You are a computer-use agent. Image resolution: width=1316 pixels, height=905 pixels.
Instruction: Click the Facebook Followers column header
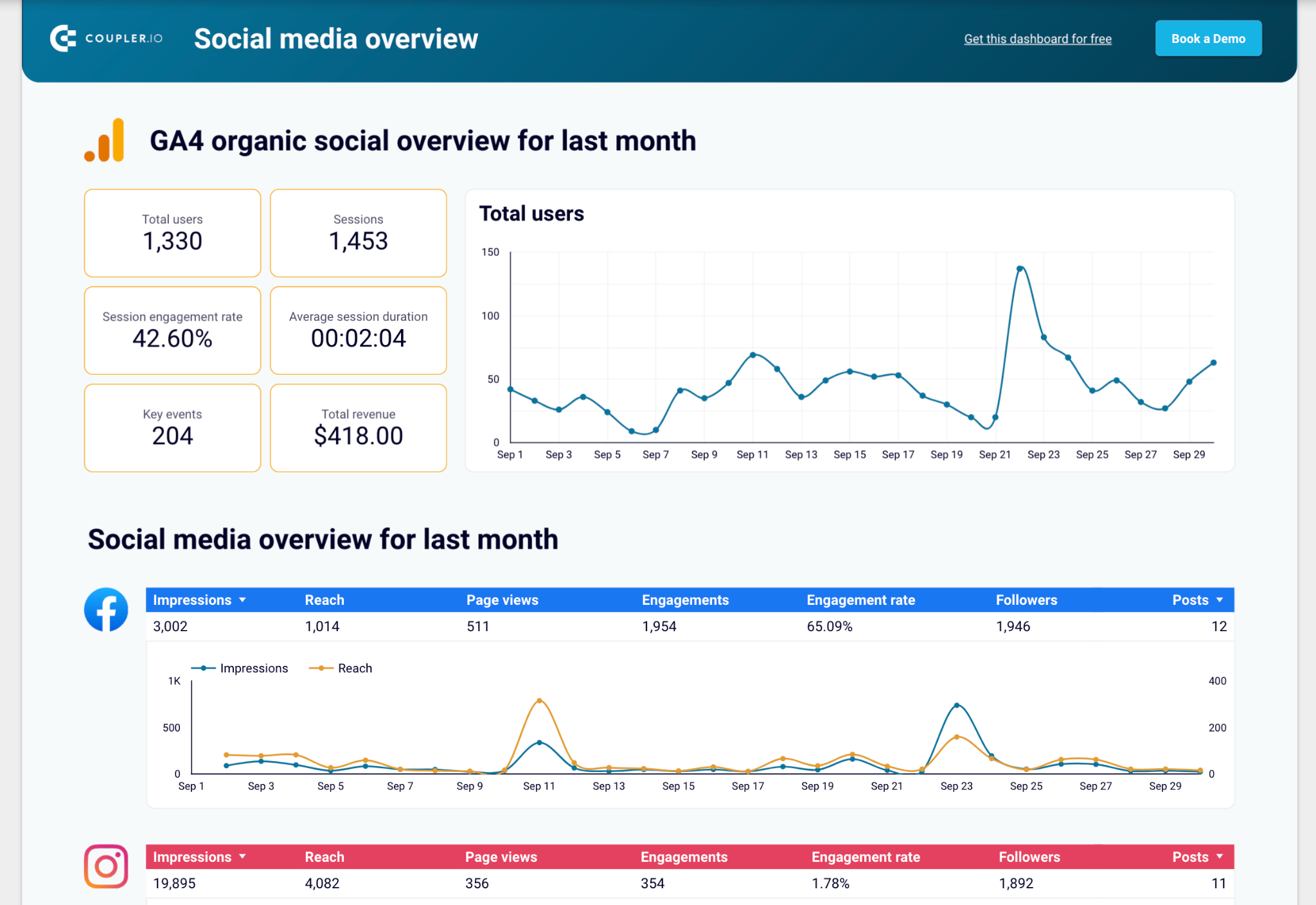1026,600
